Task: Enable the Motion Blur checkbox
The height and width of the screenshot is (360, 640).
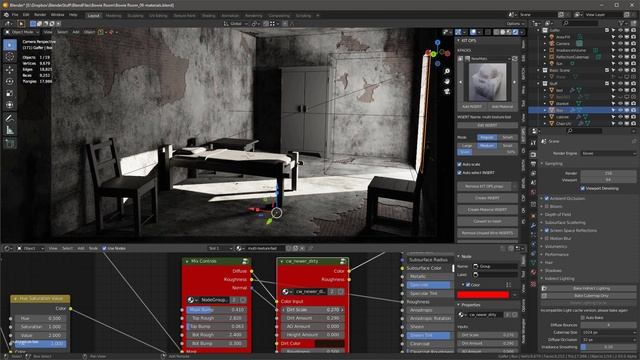Action: [547, 238]
